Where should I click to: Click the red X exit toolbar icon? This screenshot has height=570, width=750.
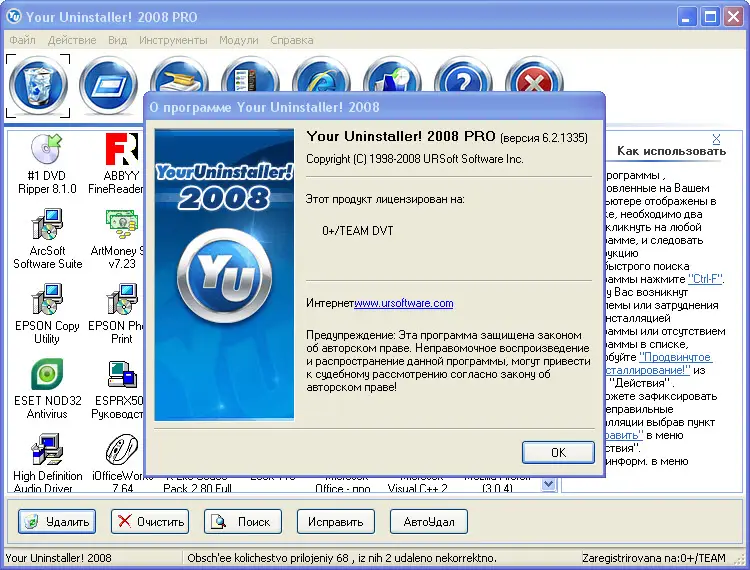click(534, 74)
